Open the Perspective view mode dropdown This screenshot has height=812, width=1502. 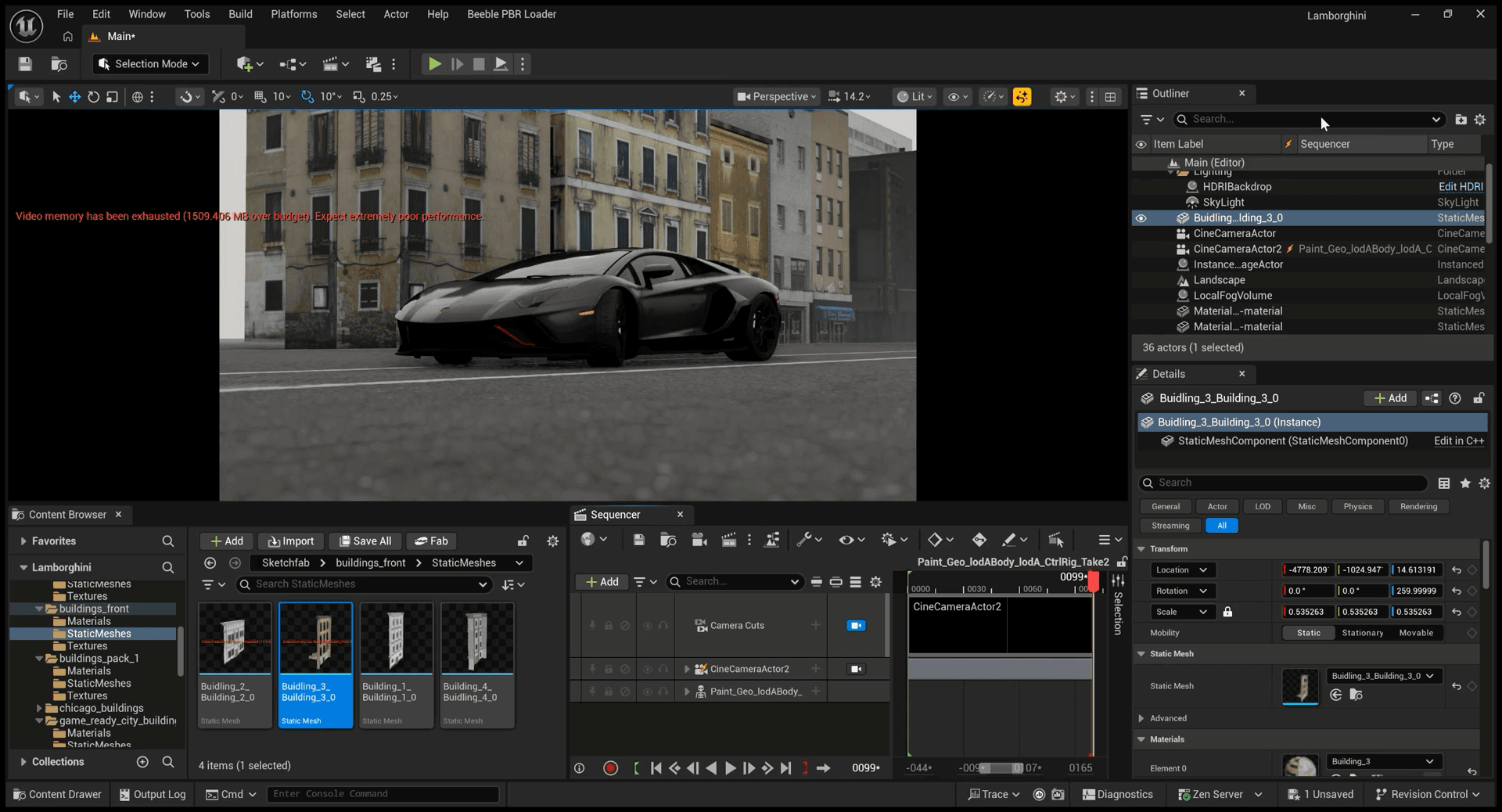(x=776, y=97)
